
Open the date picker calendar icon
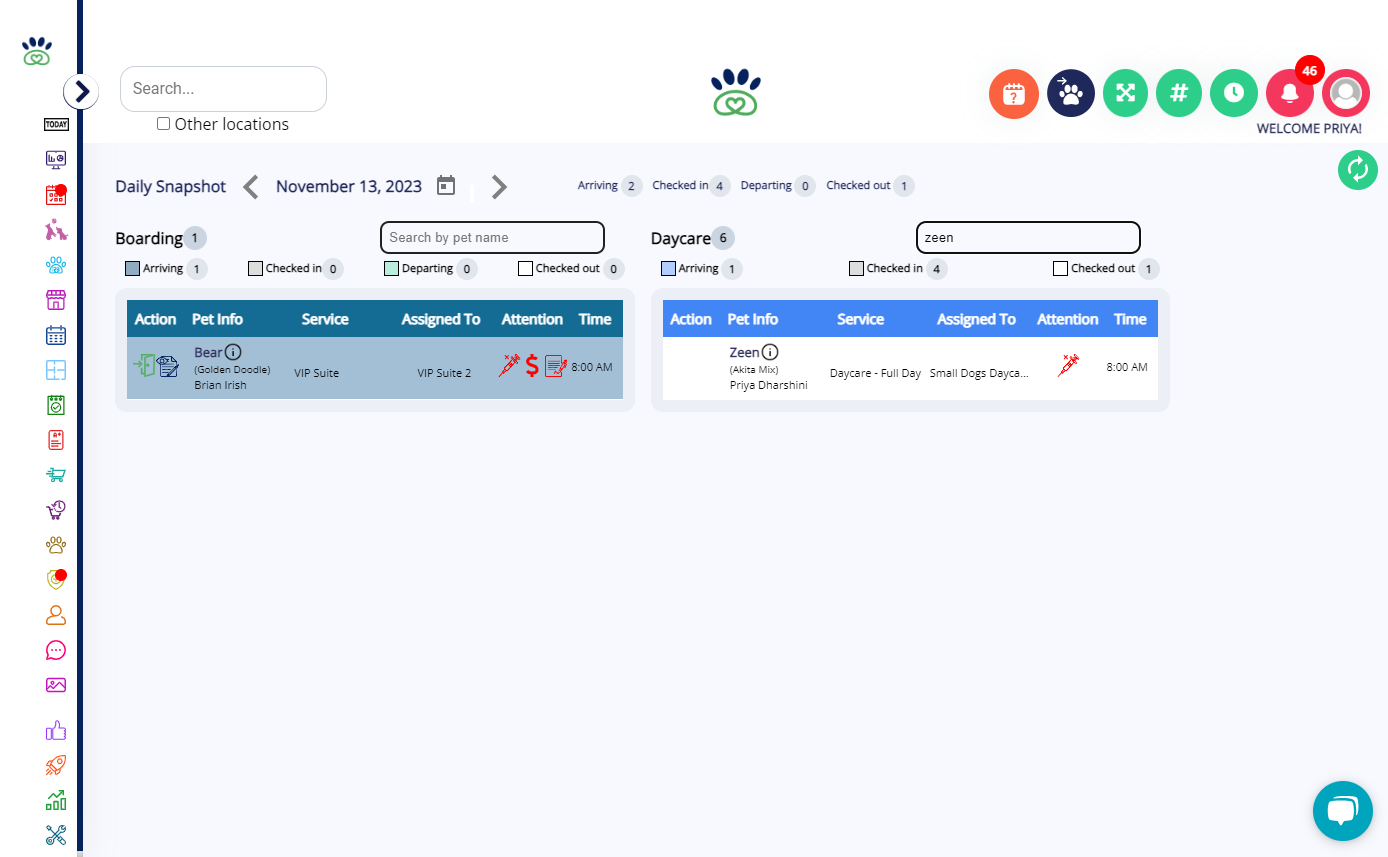[446, 186]
